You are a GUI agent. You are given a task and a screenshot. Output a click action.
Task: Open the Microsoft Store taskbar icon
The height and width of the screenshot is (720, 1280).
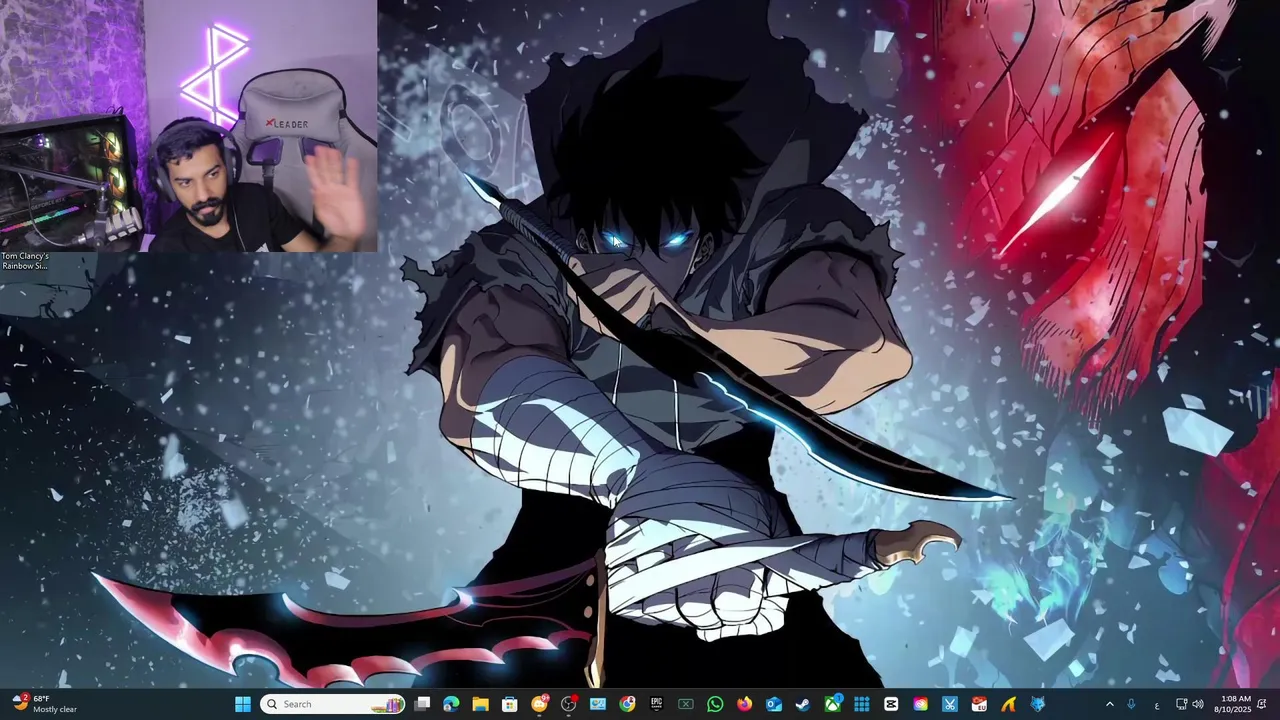tap(510, 704)
